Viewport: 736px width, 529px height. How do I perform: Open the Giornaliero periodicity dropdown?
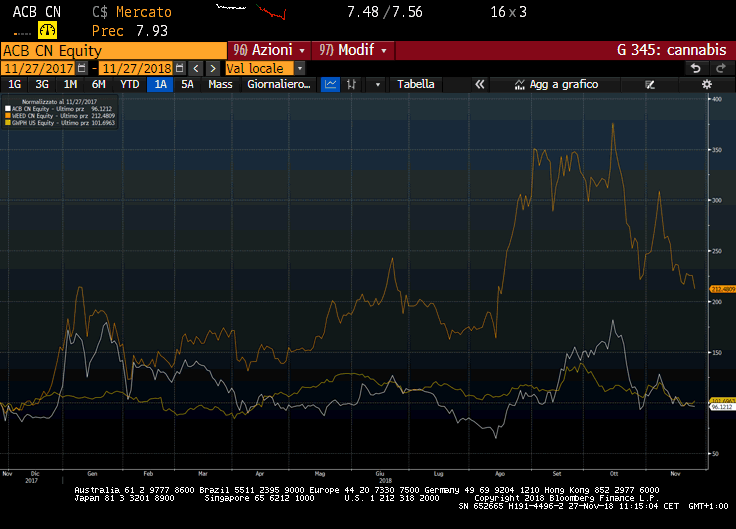click(x=279, y=84)
